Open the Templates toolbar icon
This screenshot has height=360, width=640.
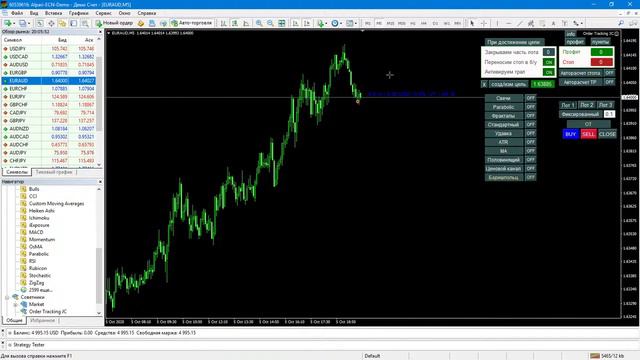click(x=349, y=23)
